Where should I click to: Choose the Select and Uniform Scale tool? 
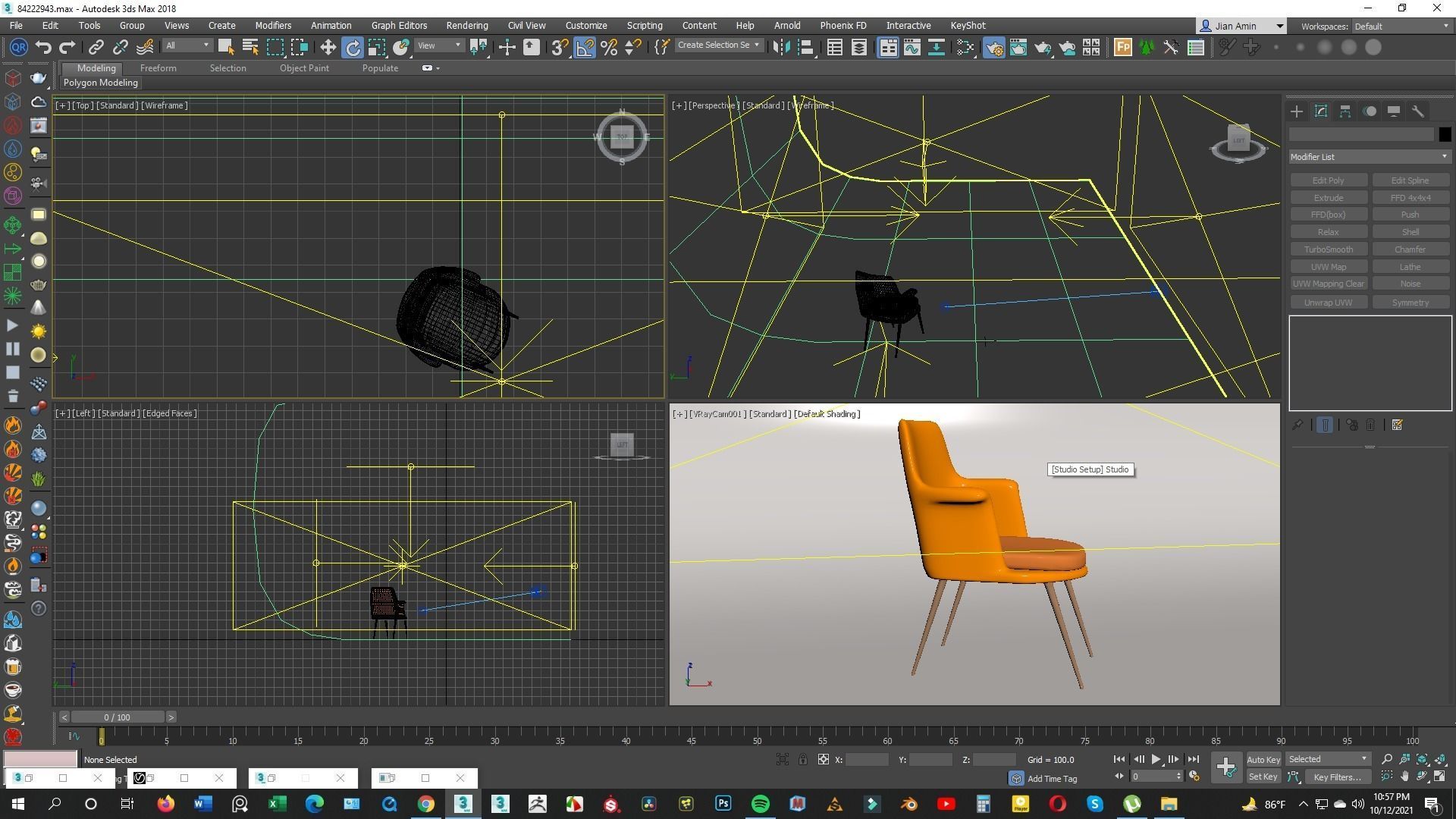pos(377,47)
